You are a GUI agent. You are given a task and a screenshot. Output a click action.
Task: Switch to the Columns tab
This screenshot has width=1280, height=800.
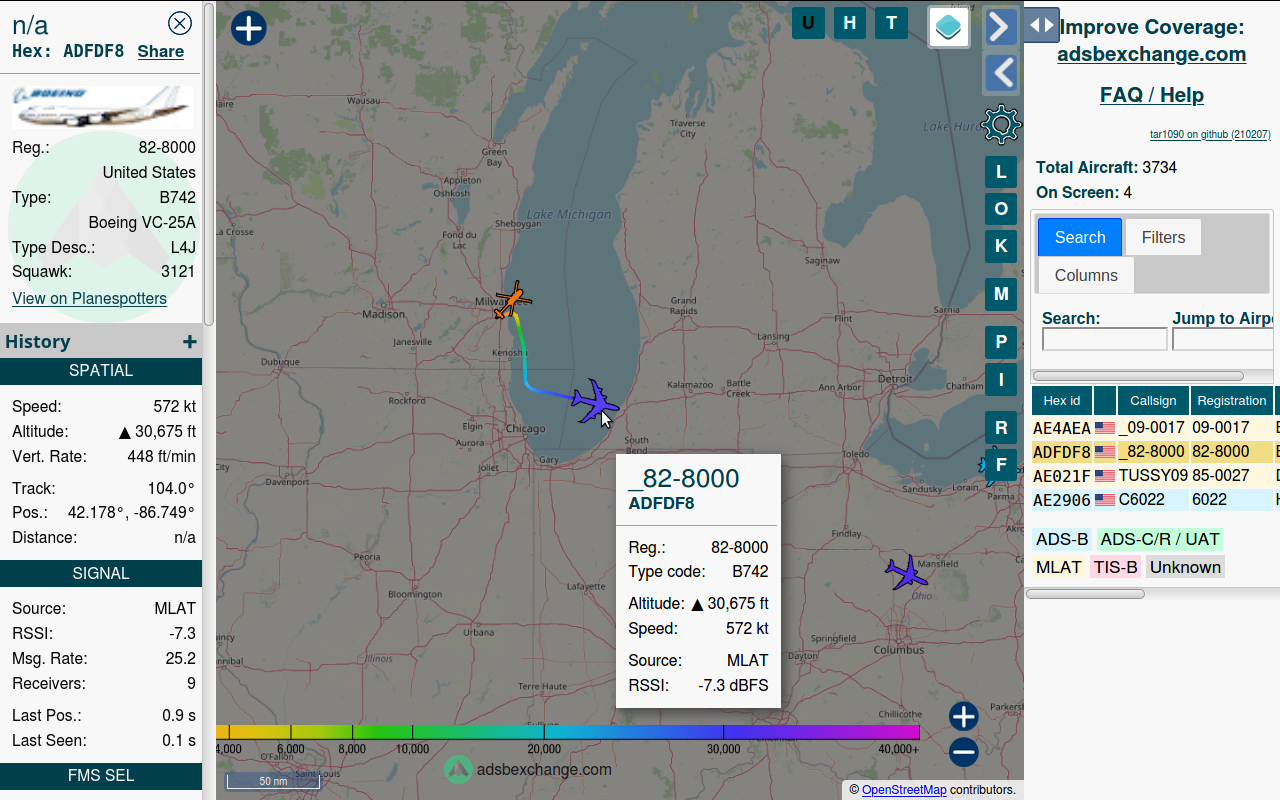pyautogui.click(x=1086, y=275)
